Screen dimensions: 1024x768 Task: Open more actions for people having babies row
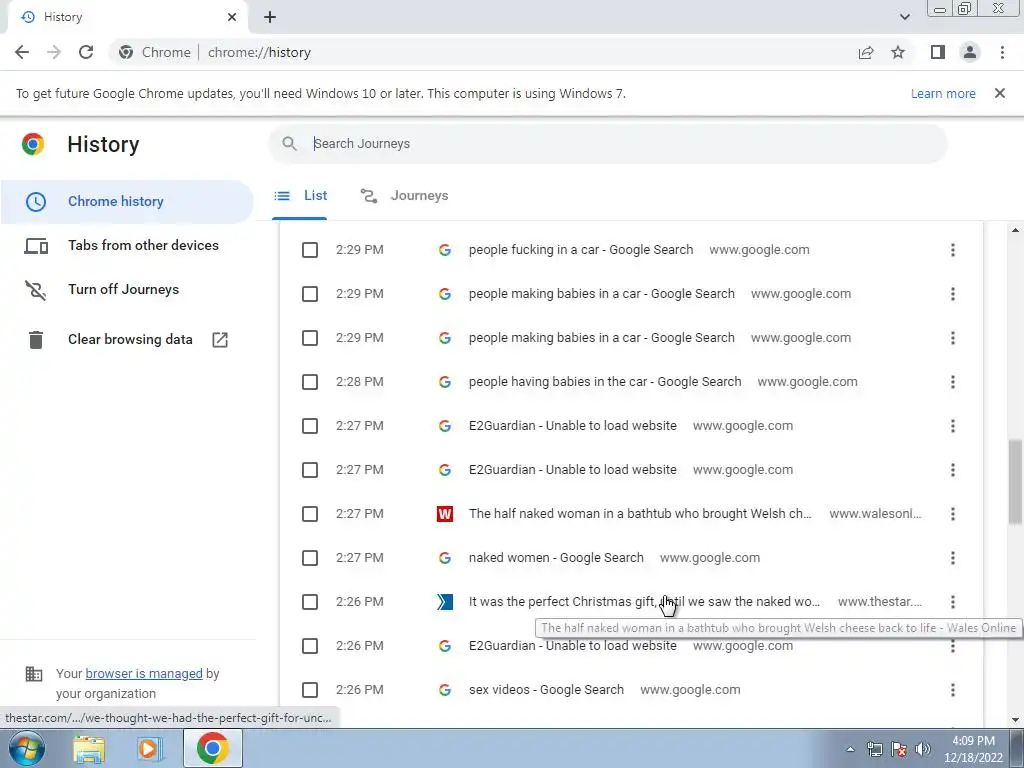pyautogui.click(x=953, y=382)
